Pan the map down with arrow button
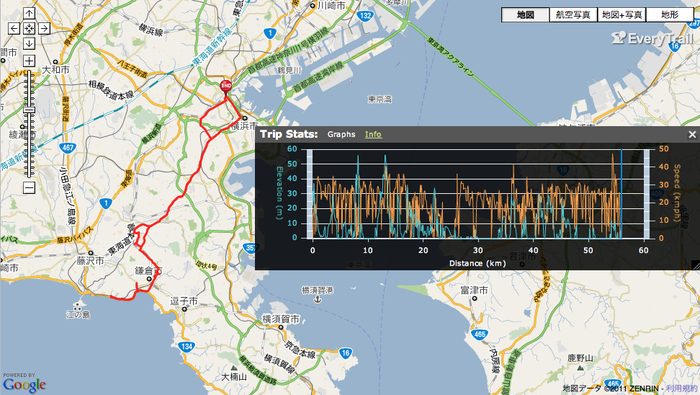Viewport: 700px width, 395px height. pyautogui.click(x=29, y=43)
